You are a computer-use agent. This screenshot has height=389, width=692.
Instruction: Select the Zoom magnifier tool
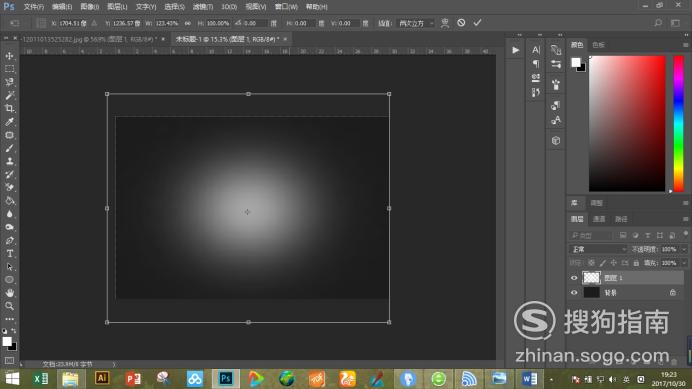(x=9, y=306)
